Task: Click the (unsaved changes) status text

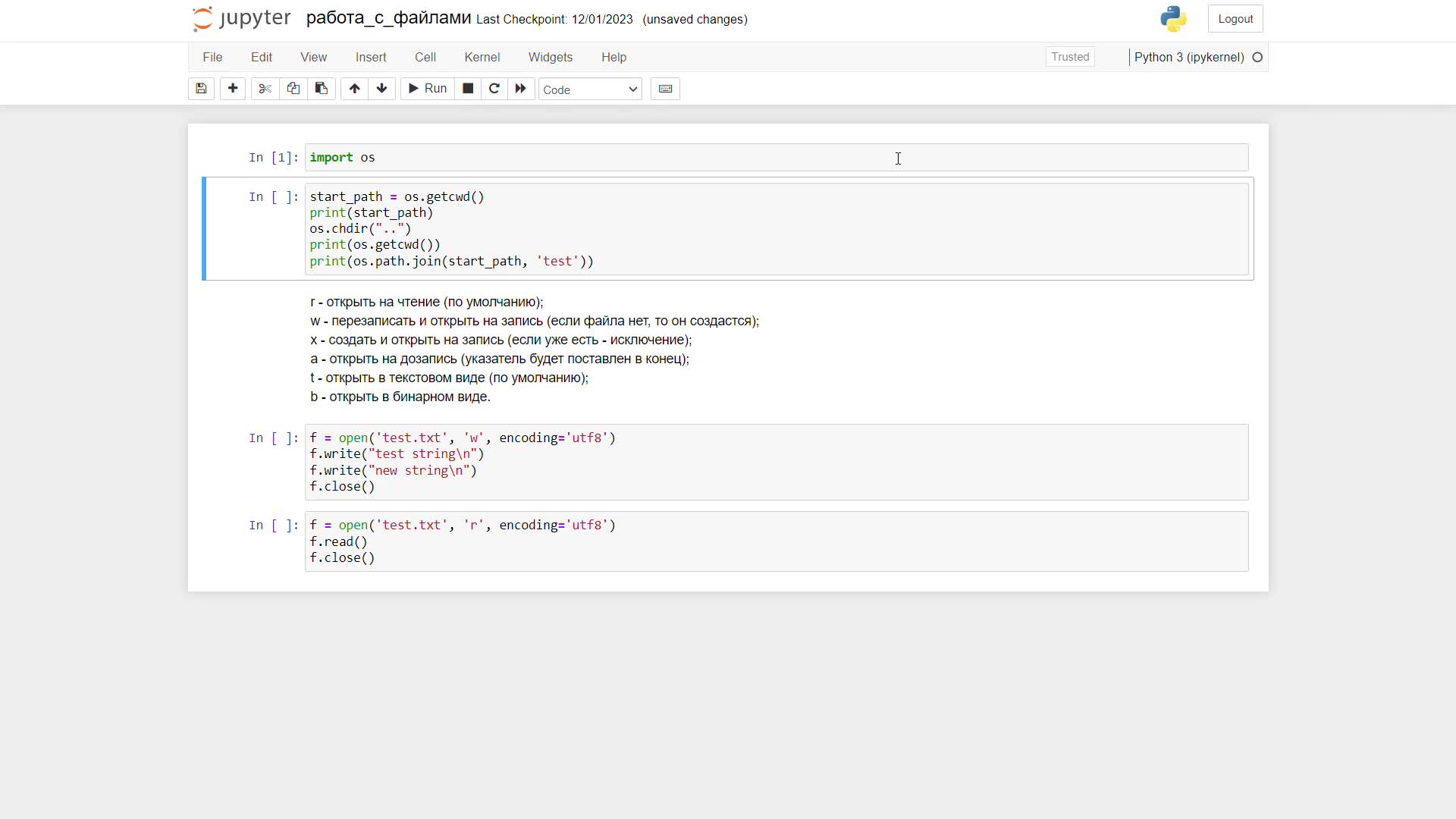Action: click(695, 20)
